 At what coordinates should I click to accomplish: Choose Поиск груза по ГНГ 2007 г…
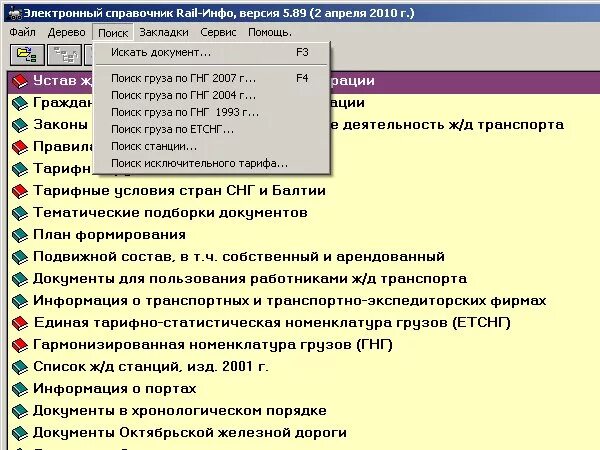[x=212, y=78]
